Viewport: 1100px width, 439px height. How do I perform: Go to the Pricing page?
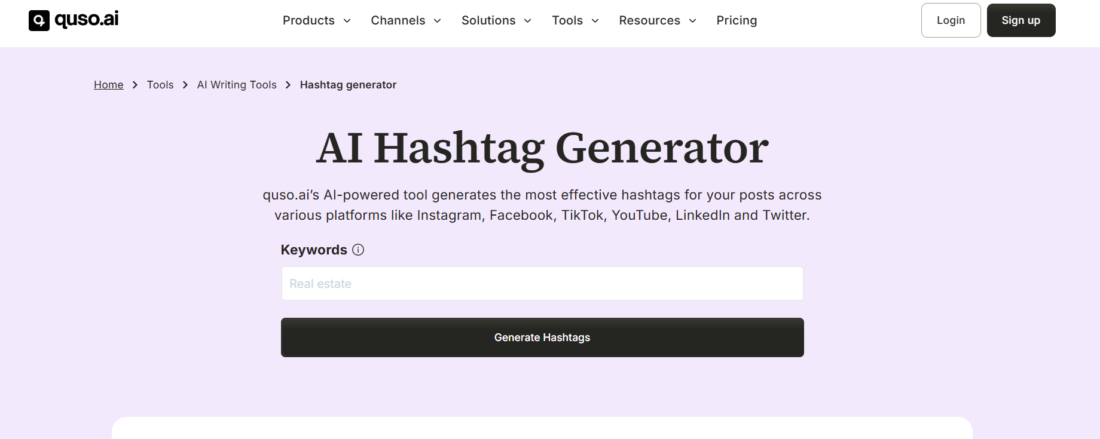[x=737, y=20]
